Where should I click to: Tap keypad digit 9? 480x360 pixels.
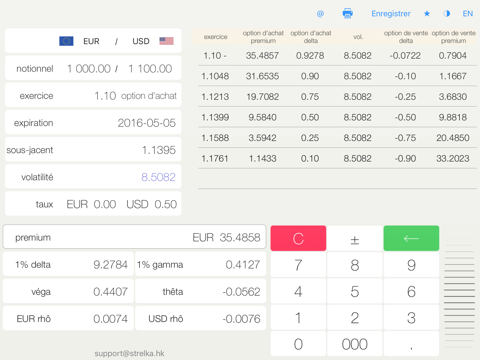click(x=411, y=265)
